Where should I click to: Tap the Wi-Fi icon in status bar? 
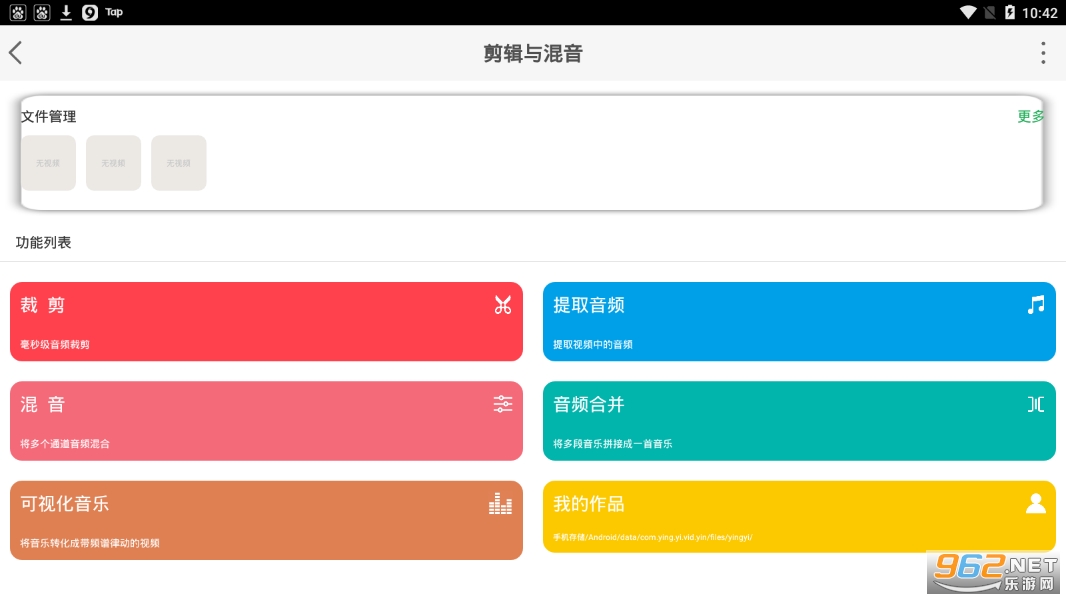point(967,12)
